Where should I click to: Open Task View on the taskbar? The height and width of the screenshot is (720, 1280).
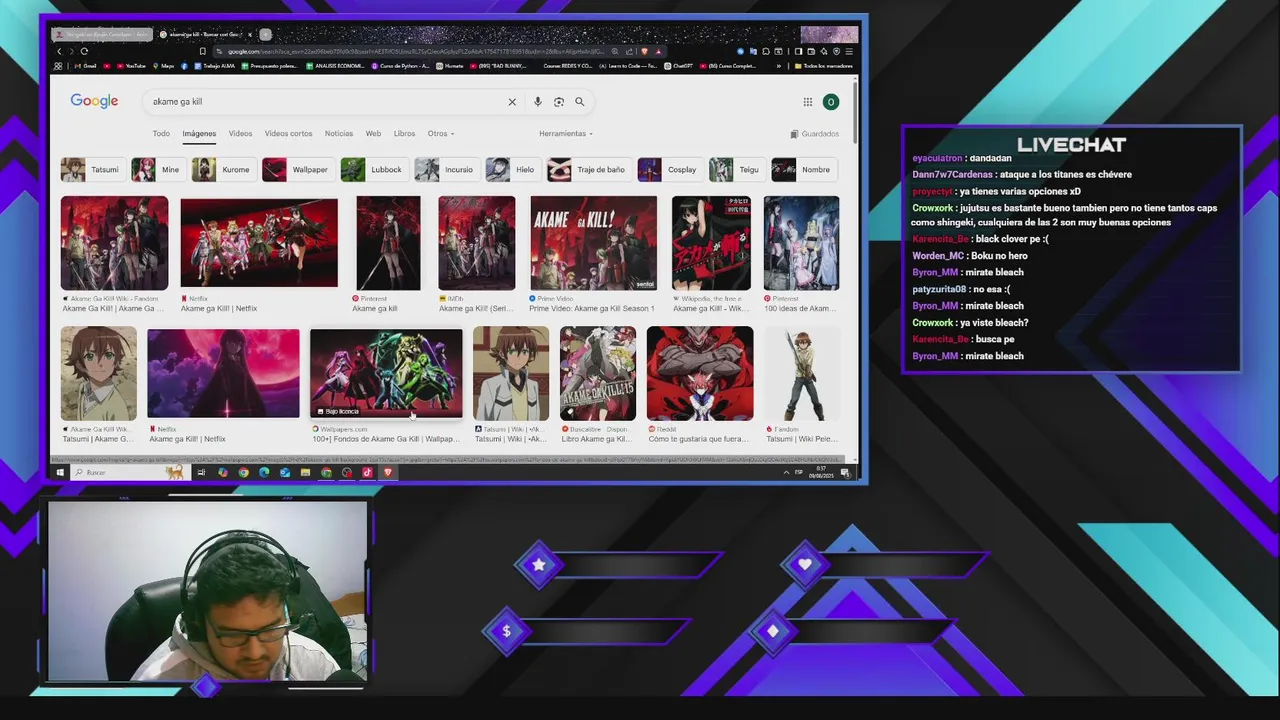coord(201,473)
